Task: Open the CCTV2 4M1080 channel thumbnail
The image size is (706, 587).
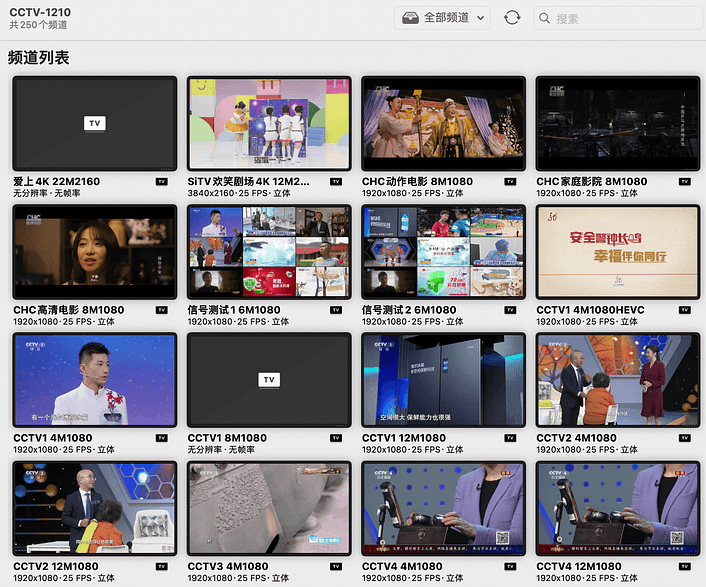Action: [618, 380]
